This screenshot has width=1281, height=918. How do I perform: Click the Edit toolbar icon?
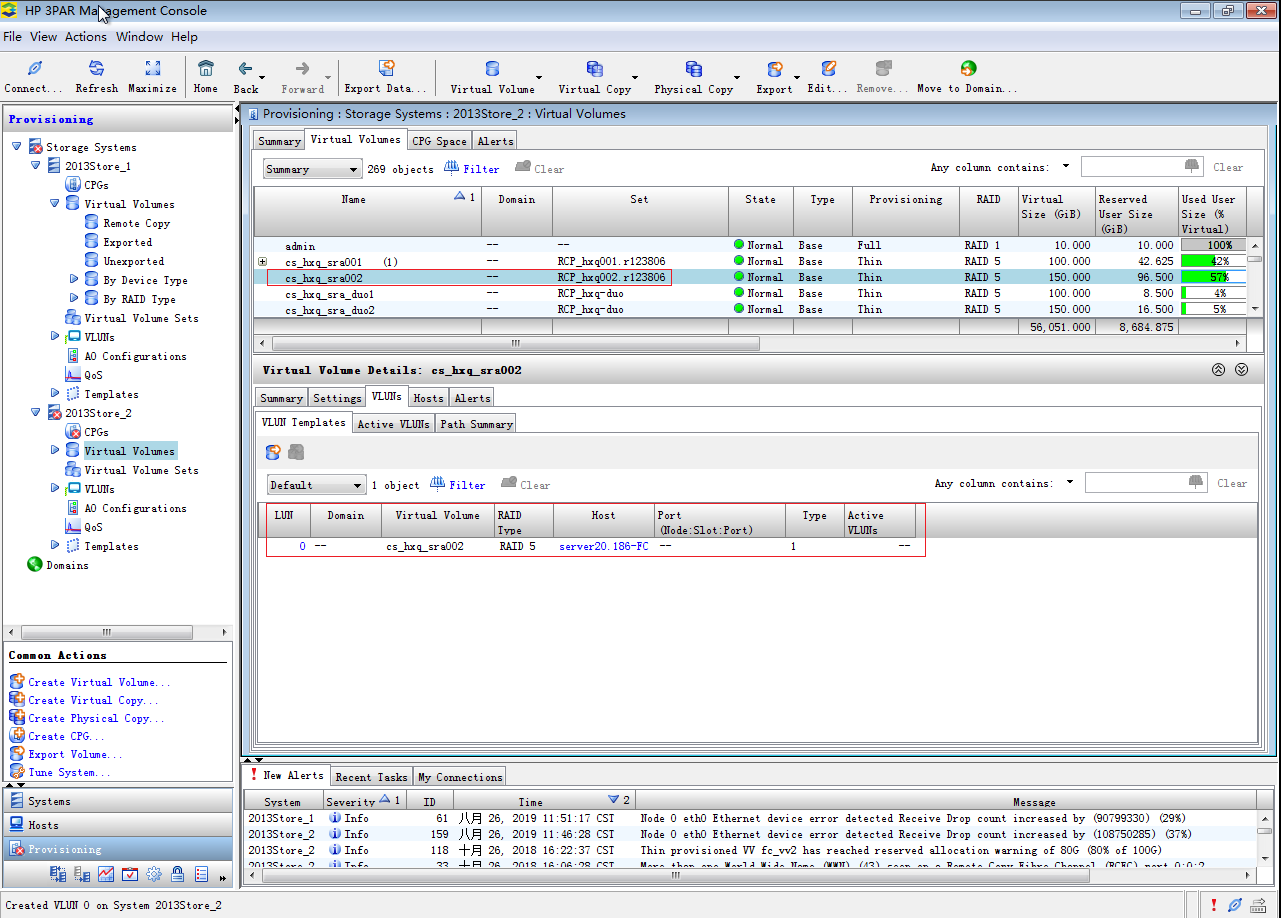pos(828,69)
